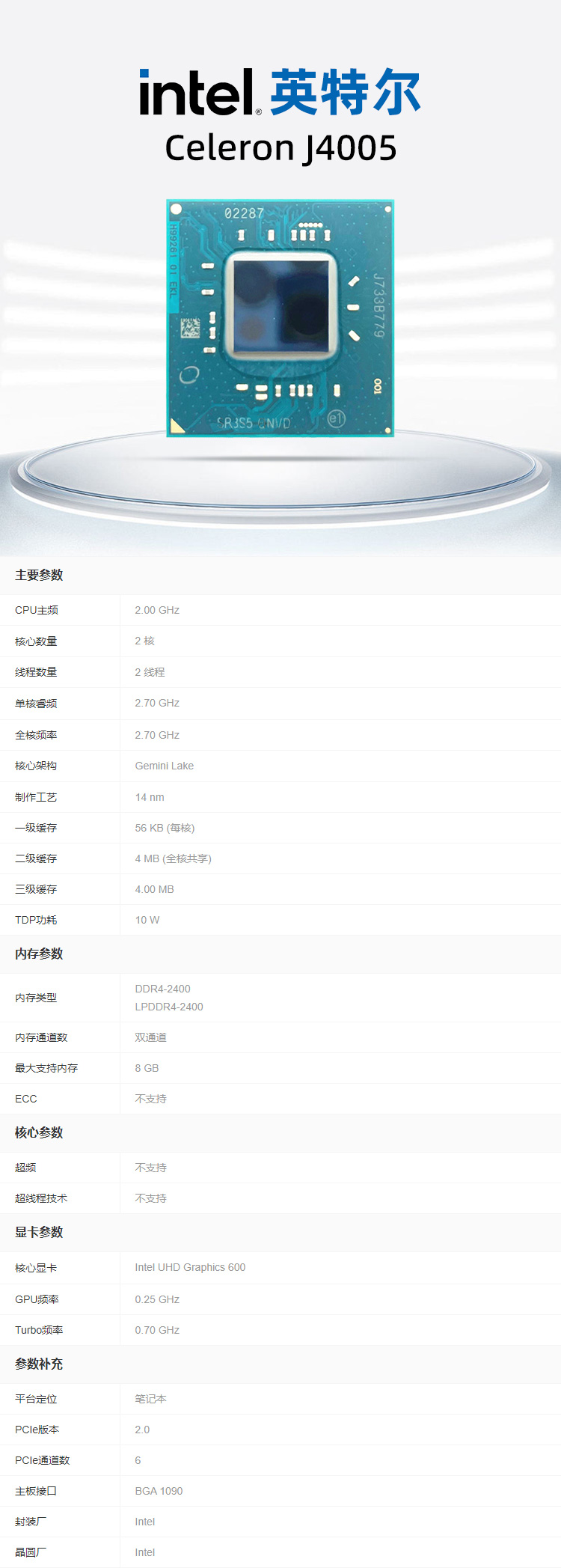The image size is (561, 1568).
Task: Select the 6 PCIe lanes value
Action: tap(138, 1460)
